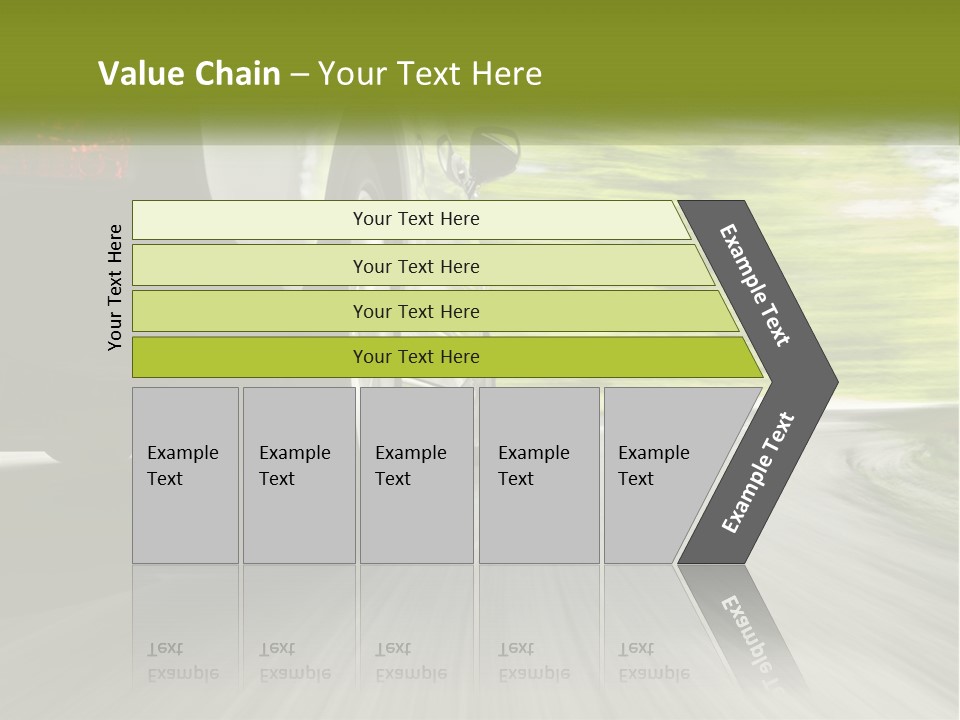960x720 pixels.
Task: Select the fourth gray 'Example Text' box
Action: click(x=539, y=475)
